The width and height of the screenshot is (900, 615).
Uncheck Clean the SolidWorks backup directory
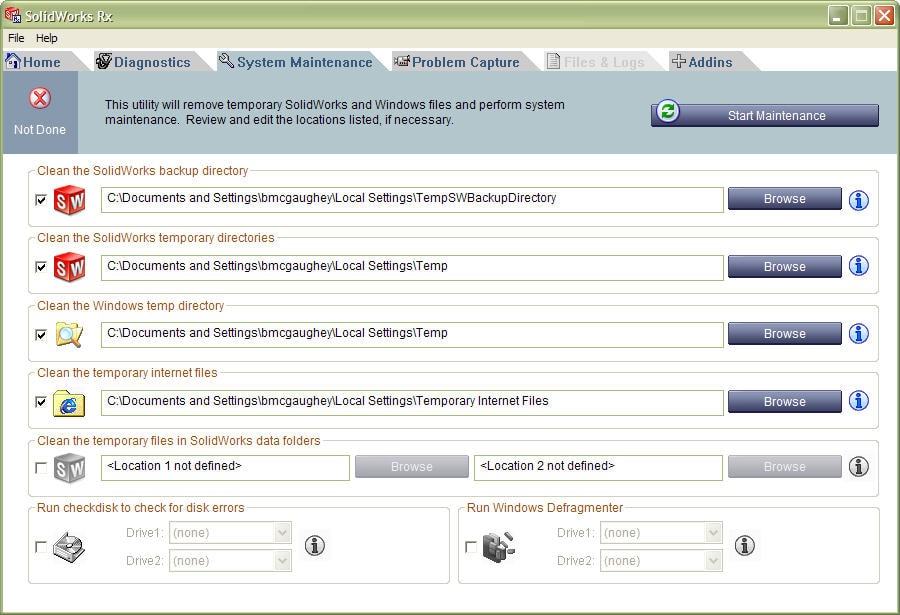coord(41,200)
